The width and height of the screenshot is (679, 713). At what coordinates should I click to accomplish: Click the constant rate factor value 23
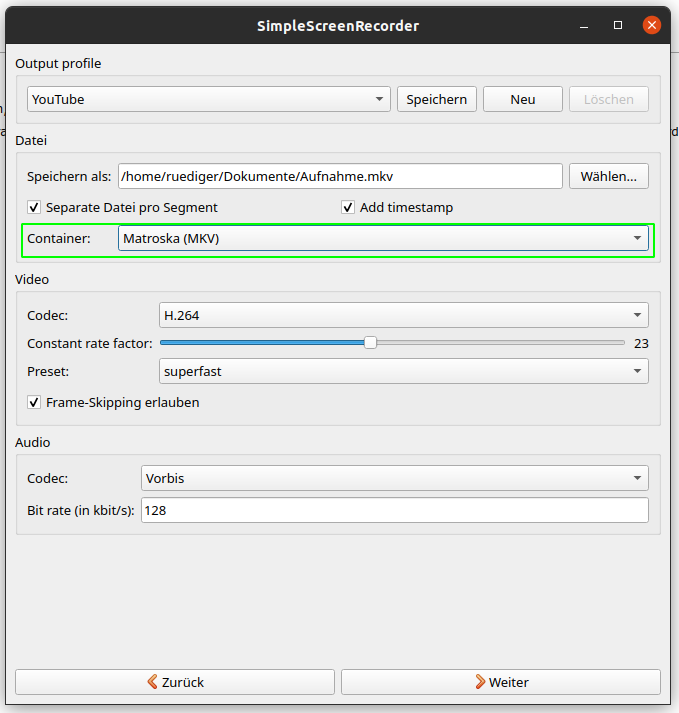coord(641,343)
